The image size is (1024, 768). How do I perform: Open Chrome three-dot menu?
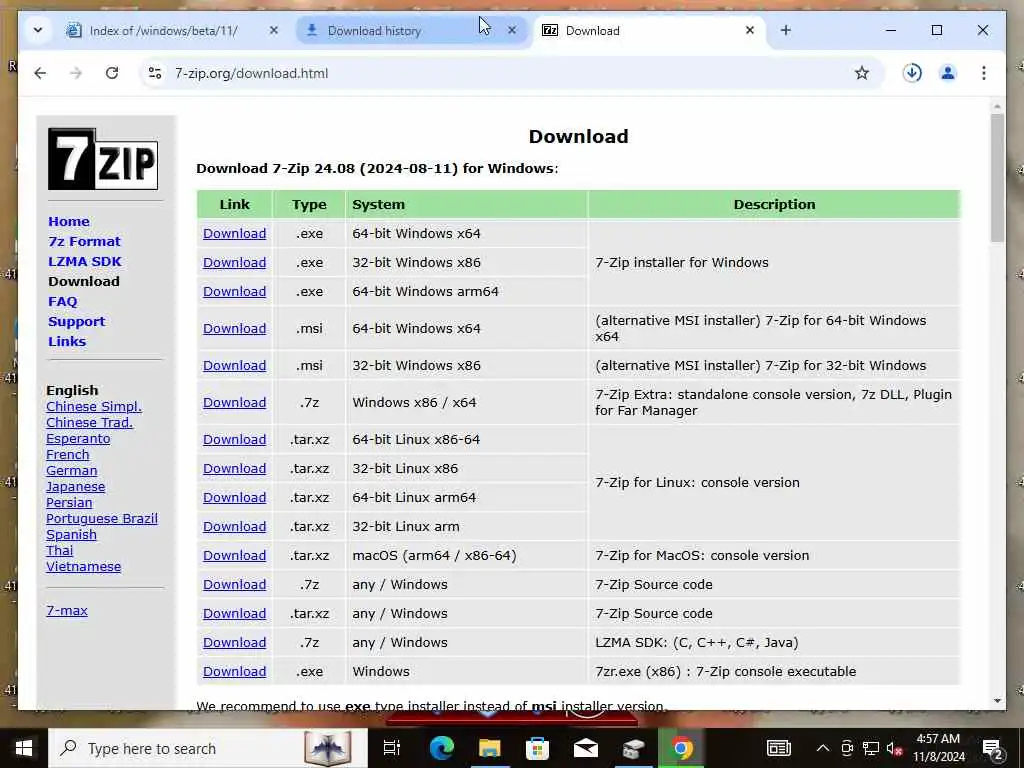(x=984, y=73)
